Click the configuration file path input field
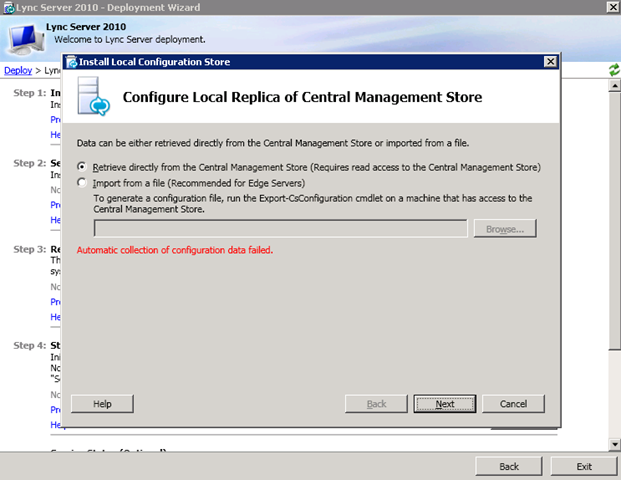This screenshot has height=480, width=621. (x=280, y=229)
